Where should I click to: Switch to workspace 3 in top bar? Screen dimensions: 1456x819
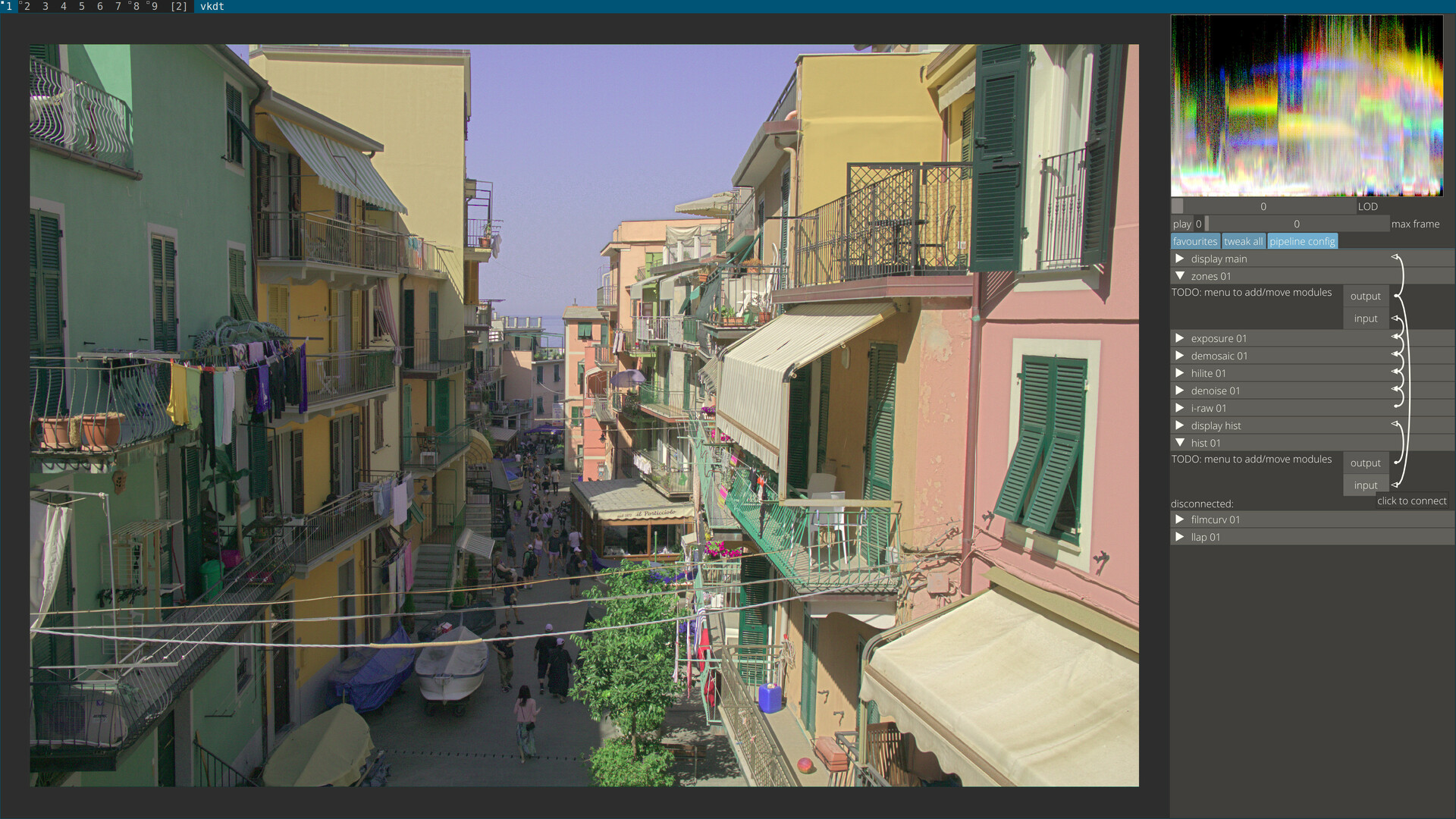tap(45, 6)
